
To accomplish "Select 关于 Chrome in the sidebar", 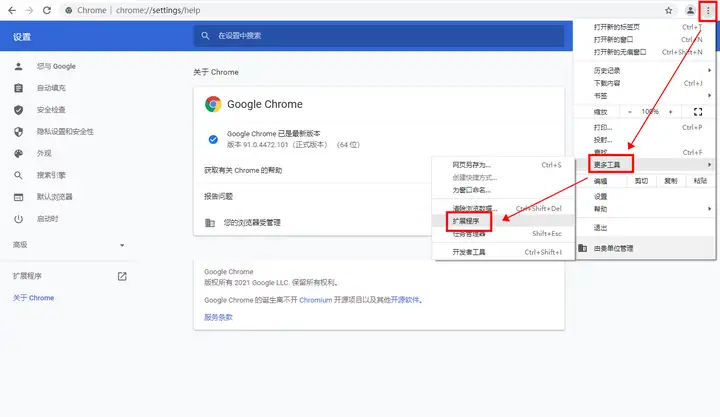I will coord(34,298).
